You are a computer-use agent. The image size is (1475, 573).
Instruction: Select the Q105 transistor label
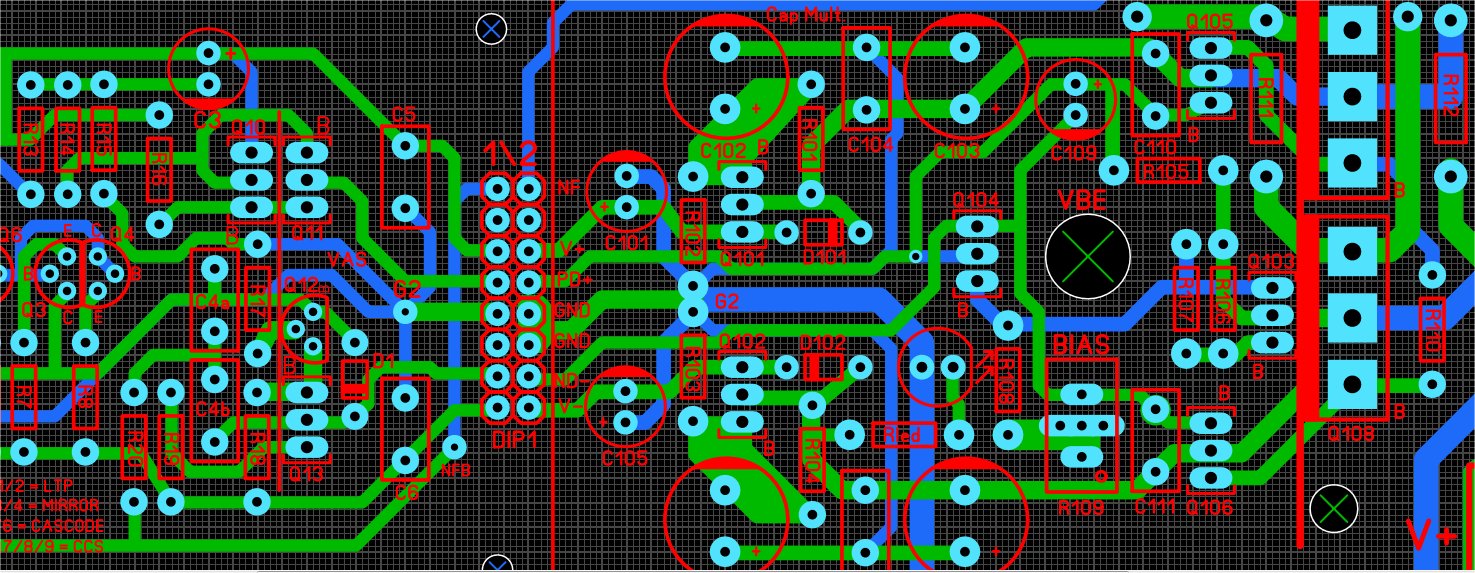point(1210,20)
